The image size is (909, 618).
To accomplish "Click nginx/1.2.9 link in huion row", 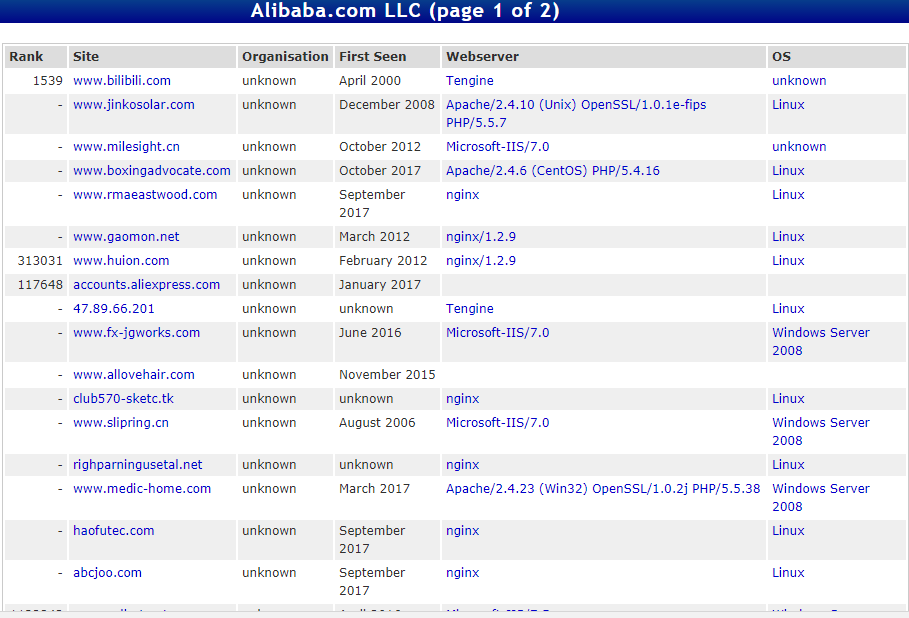I will tap(481, 261).
